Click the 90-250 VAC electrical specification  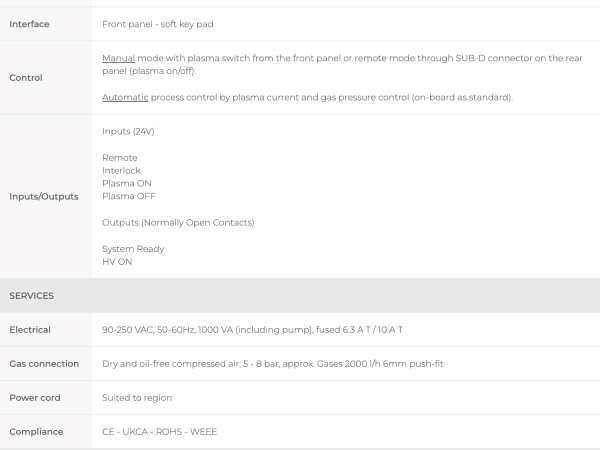click(x=252, y=330)
